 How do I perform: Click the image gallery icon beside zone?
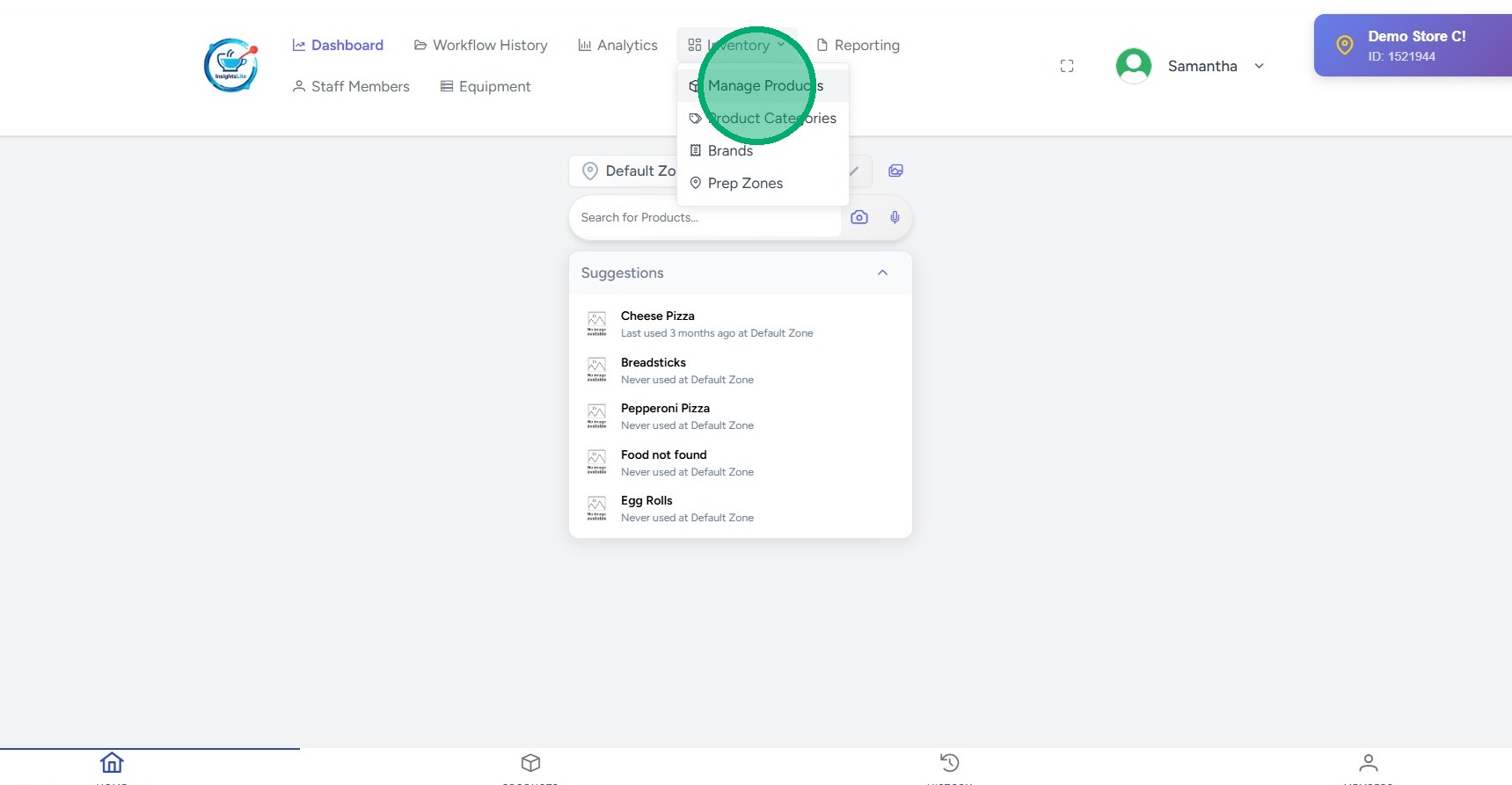click(x=895, y=171)
